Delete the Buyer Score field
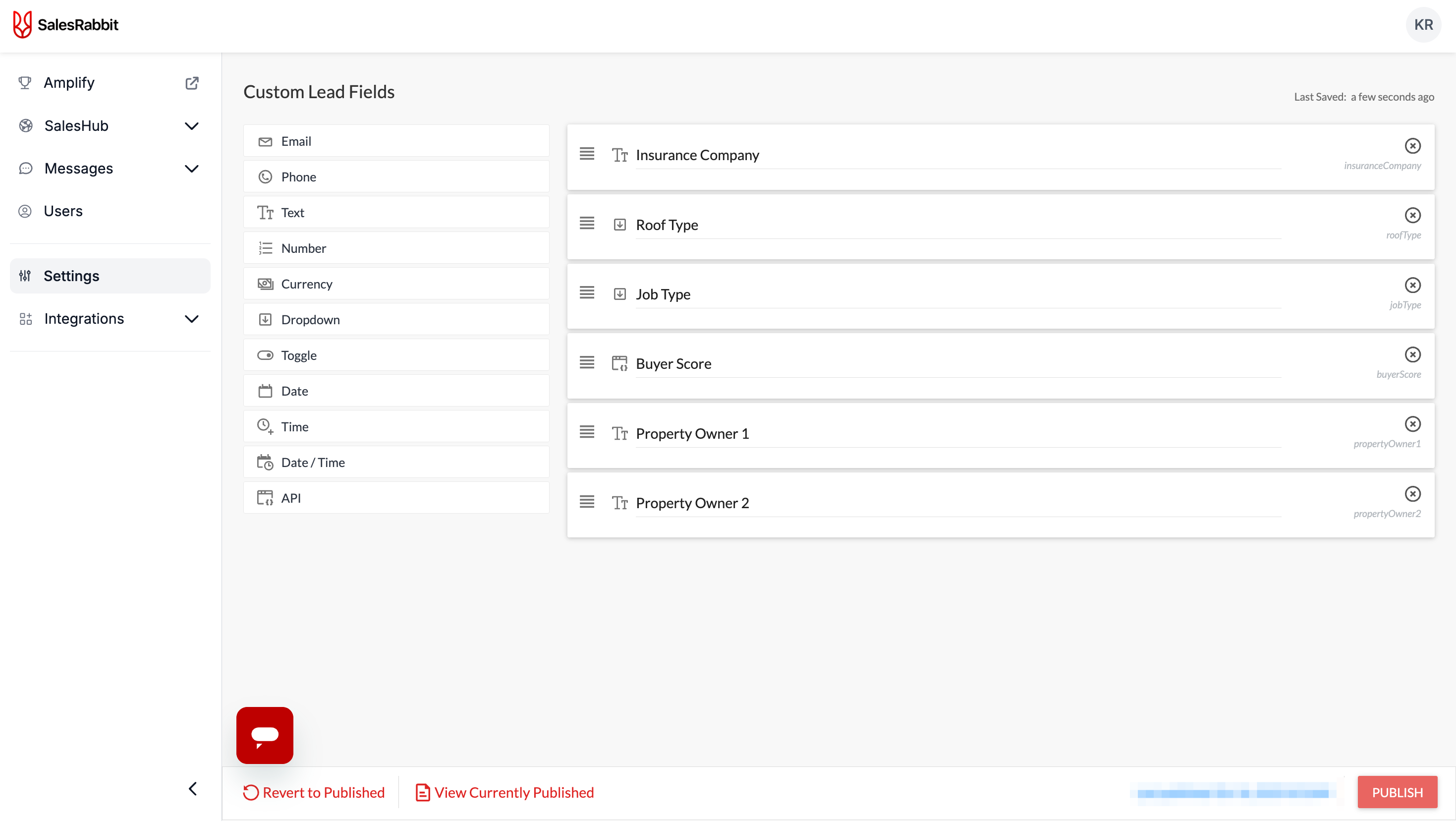Screen dimensions: 1456x822 (x=1412, y=354)
